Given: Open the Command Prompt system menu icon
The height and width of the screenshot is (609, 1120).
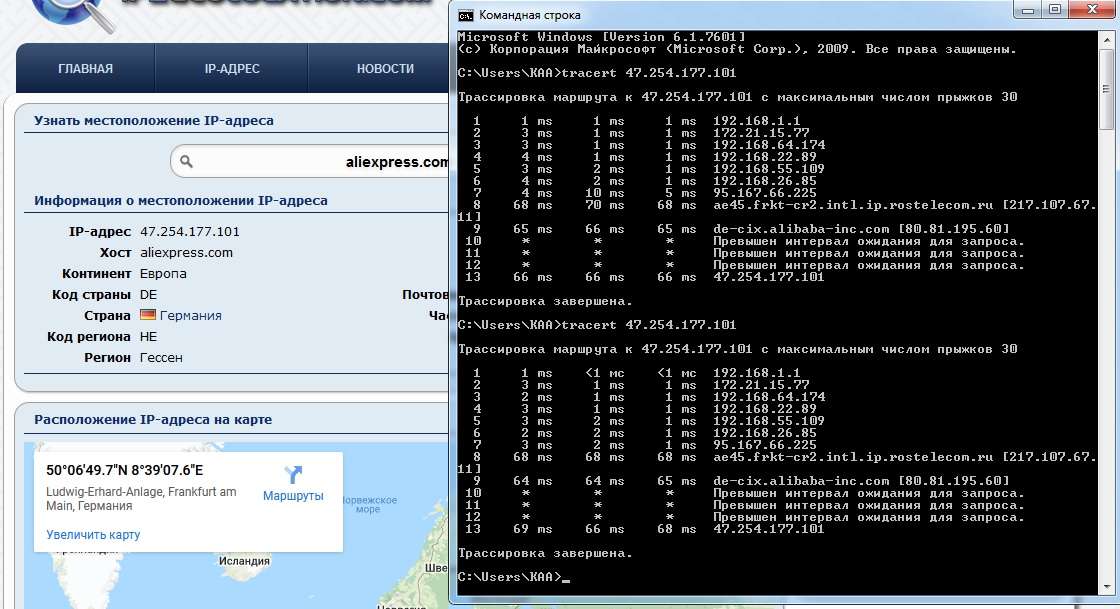Looking at the screenshot, I should [x=466, y=15].
